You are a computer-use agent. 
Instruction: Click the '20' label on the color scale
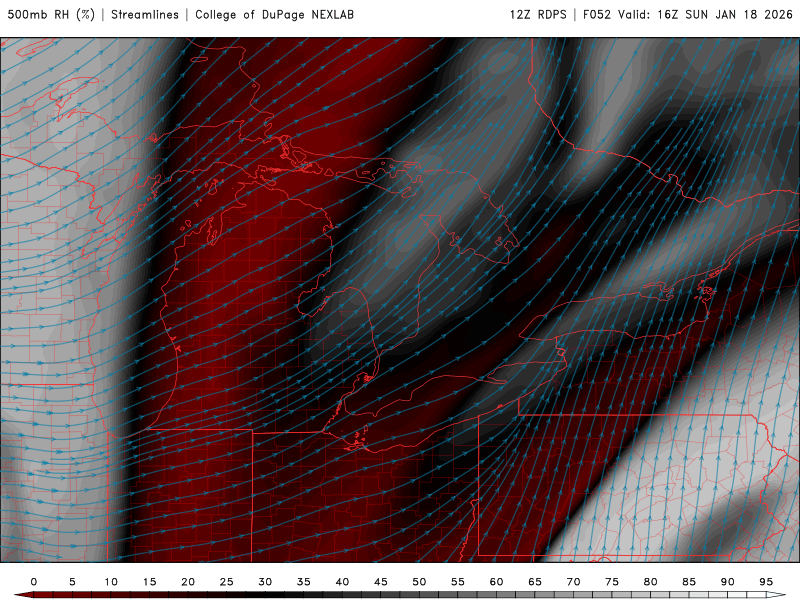(188, 582)
